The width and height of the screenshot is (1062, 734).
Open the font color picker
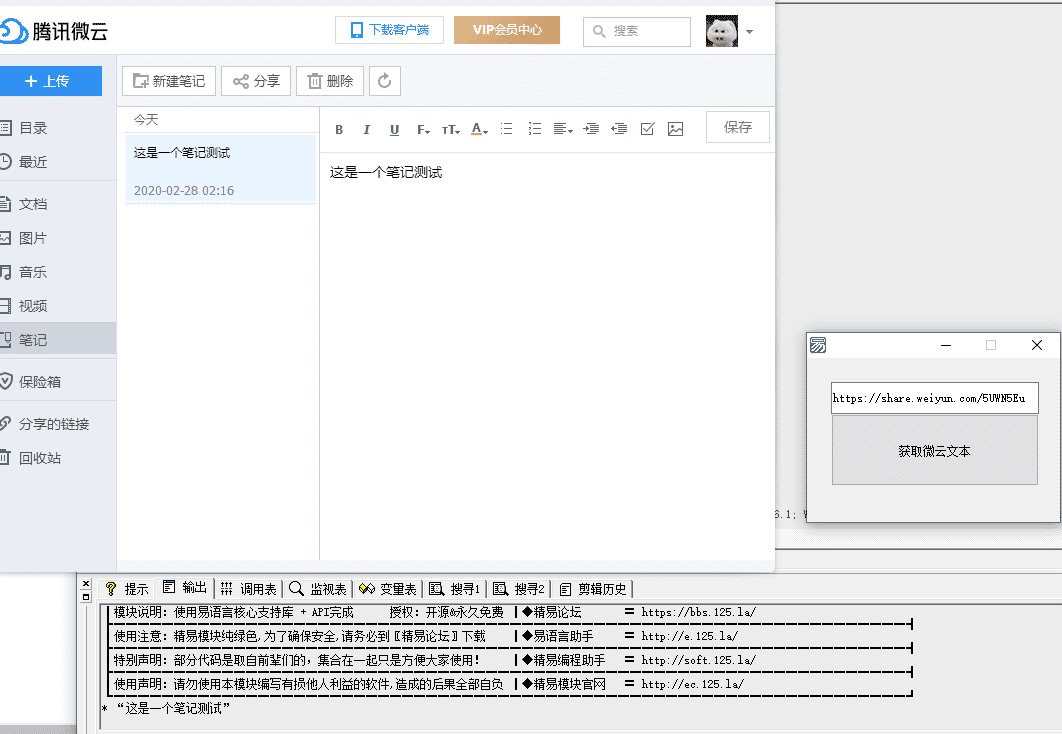tap(480, 129)
